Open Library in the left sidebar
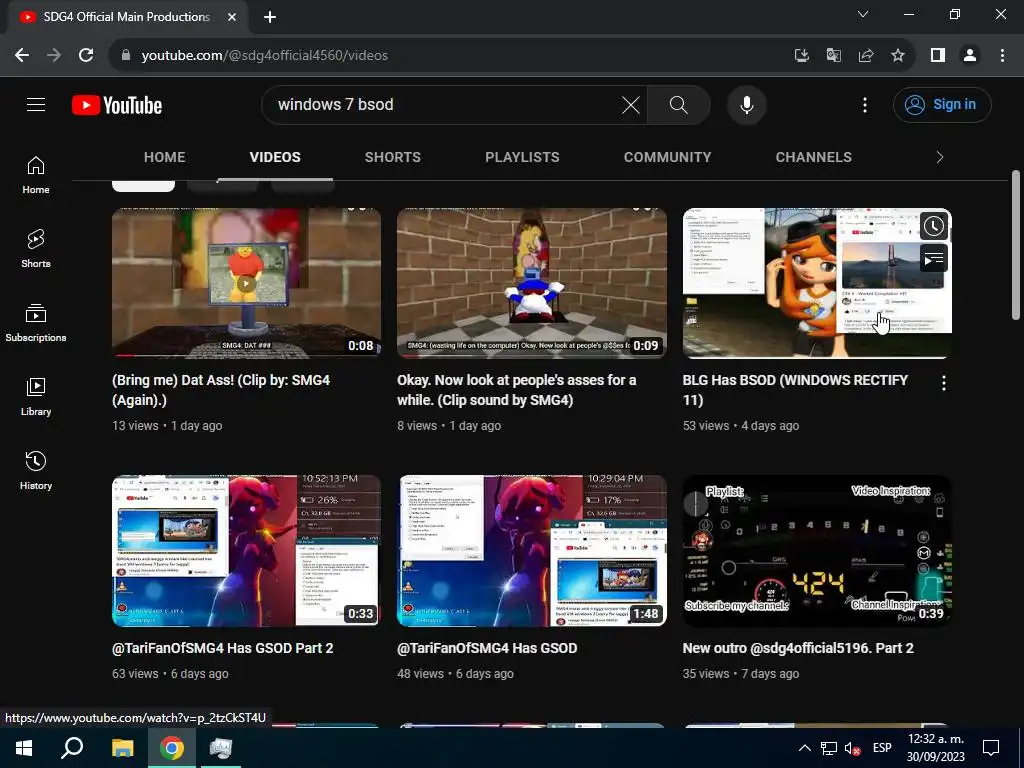 click(36, 396)
